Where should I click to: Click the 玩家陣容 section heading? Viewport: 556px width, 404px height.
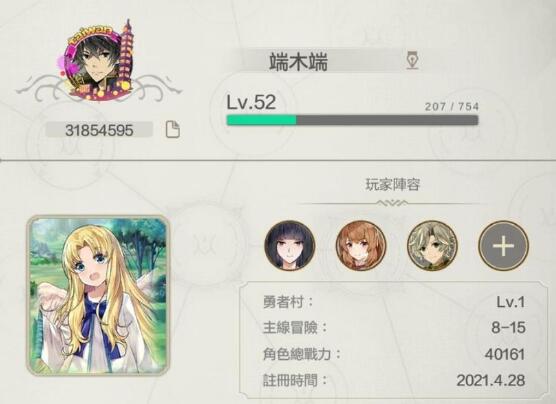tap(393, 185)
